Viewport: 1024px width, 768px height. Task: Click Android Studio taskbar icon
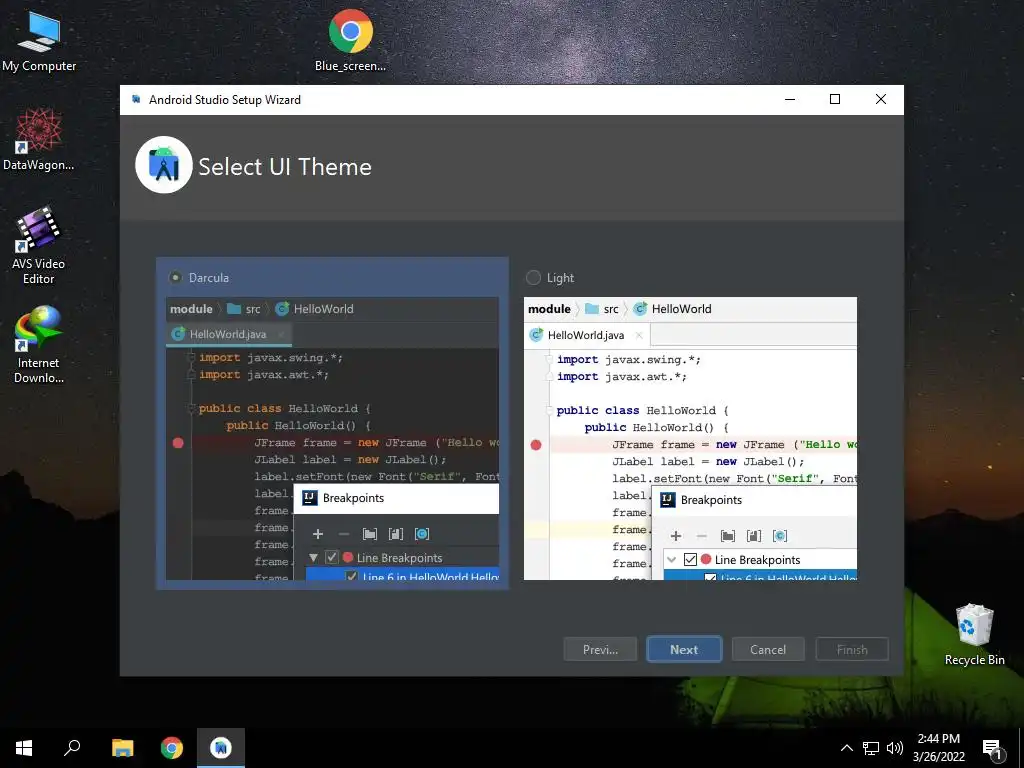[221, 748]
